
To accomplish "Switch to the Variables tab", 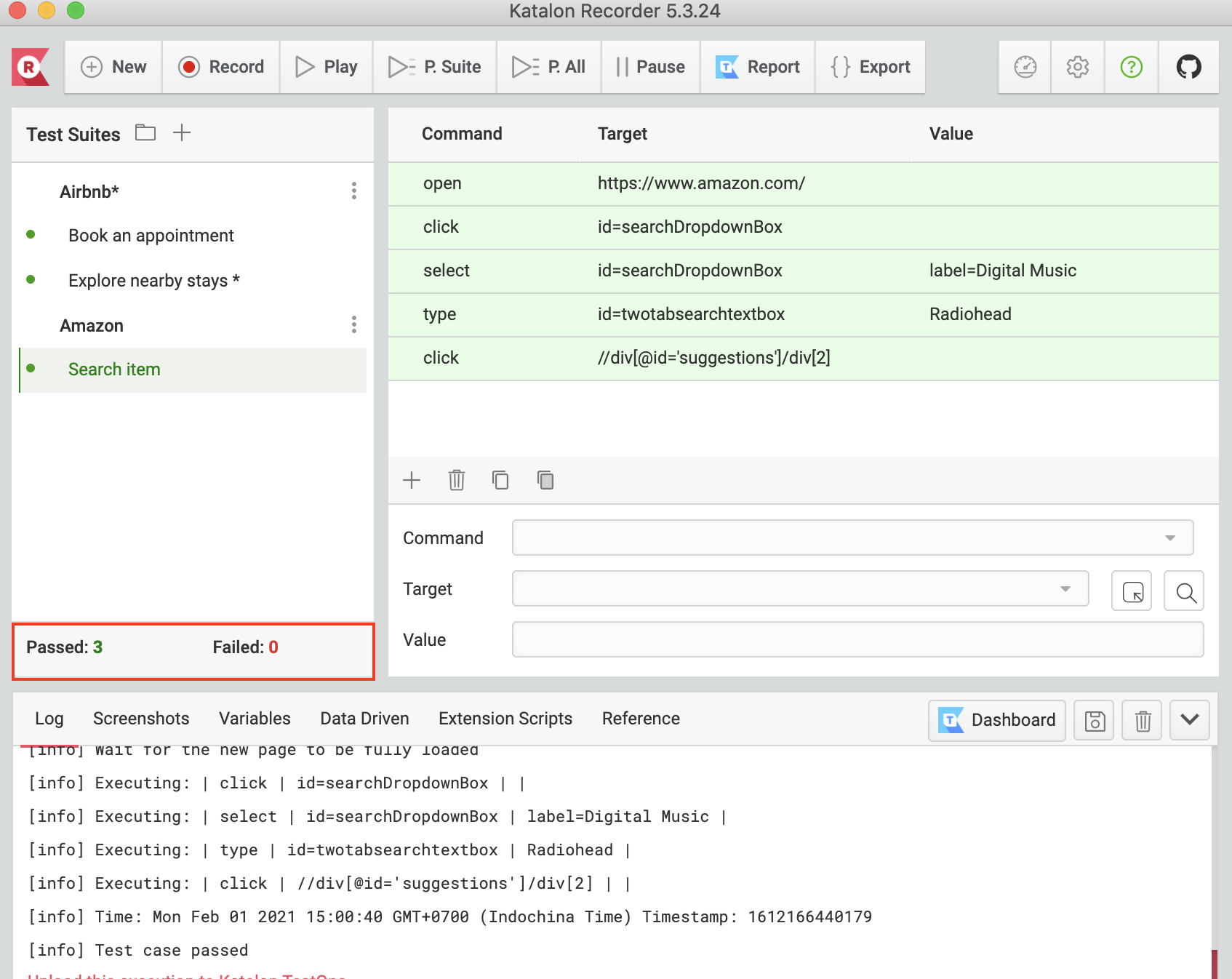I will point(255,719).
